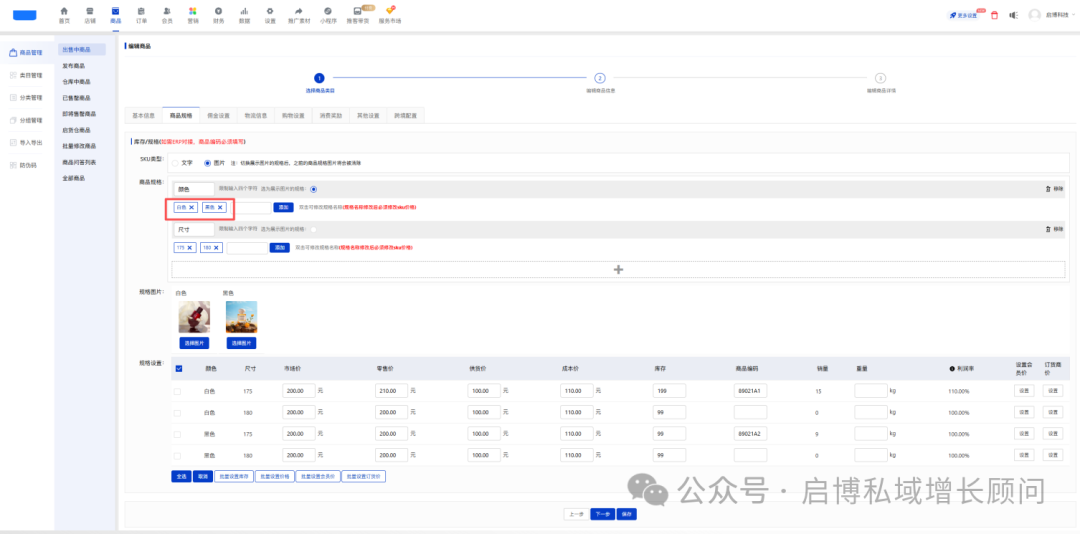Screen dimensions: 1080x534
Task: Click the 上一步 previous step button
Action: pyautogui.click(x=576, y=514)
